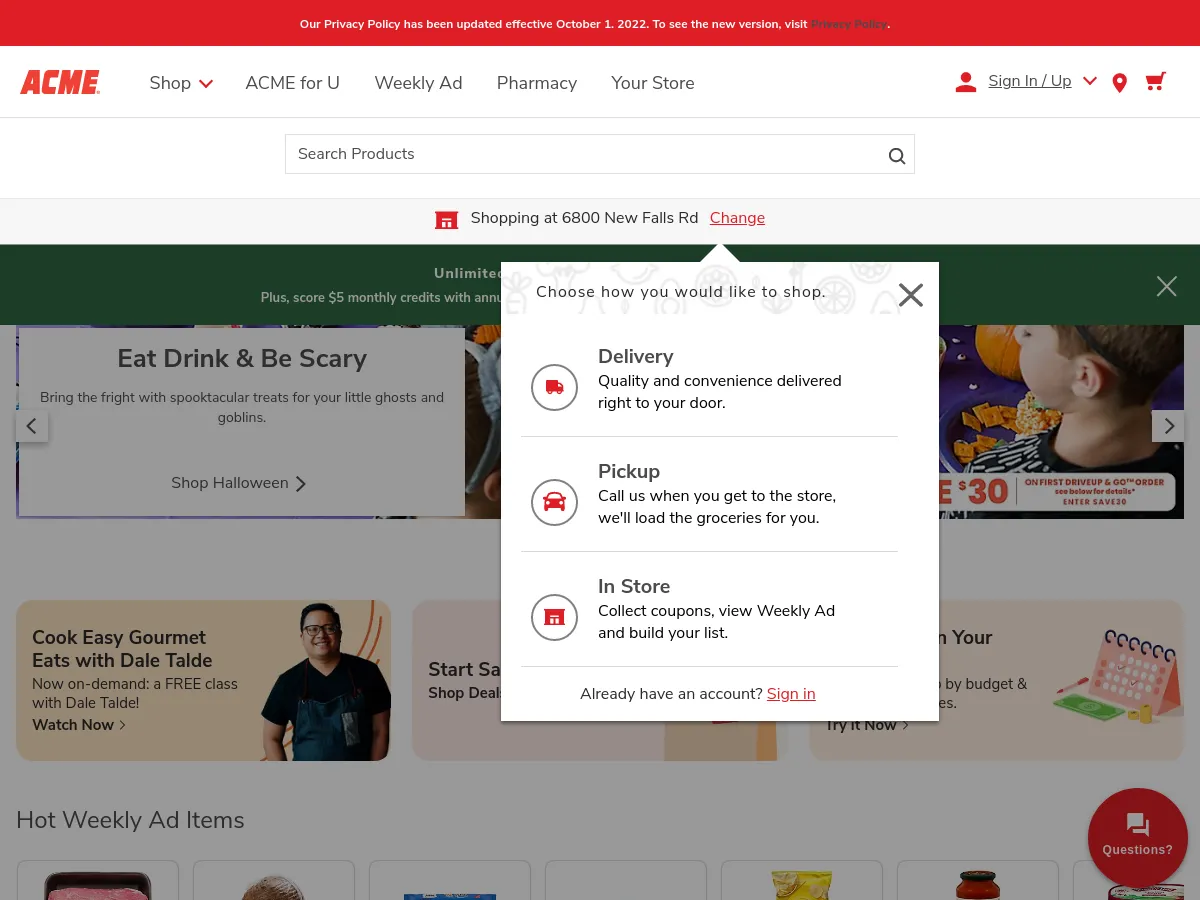Sign in to existing account
1200x900 pixels.
point(790,693)
